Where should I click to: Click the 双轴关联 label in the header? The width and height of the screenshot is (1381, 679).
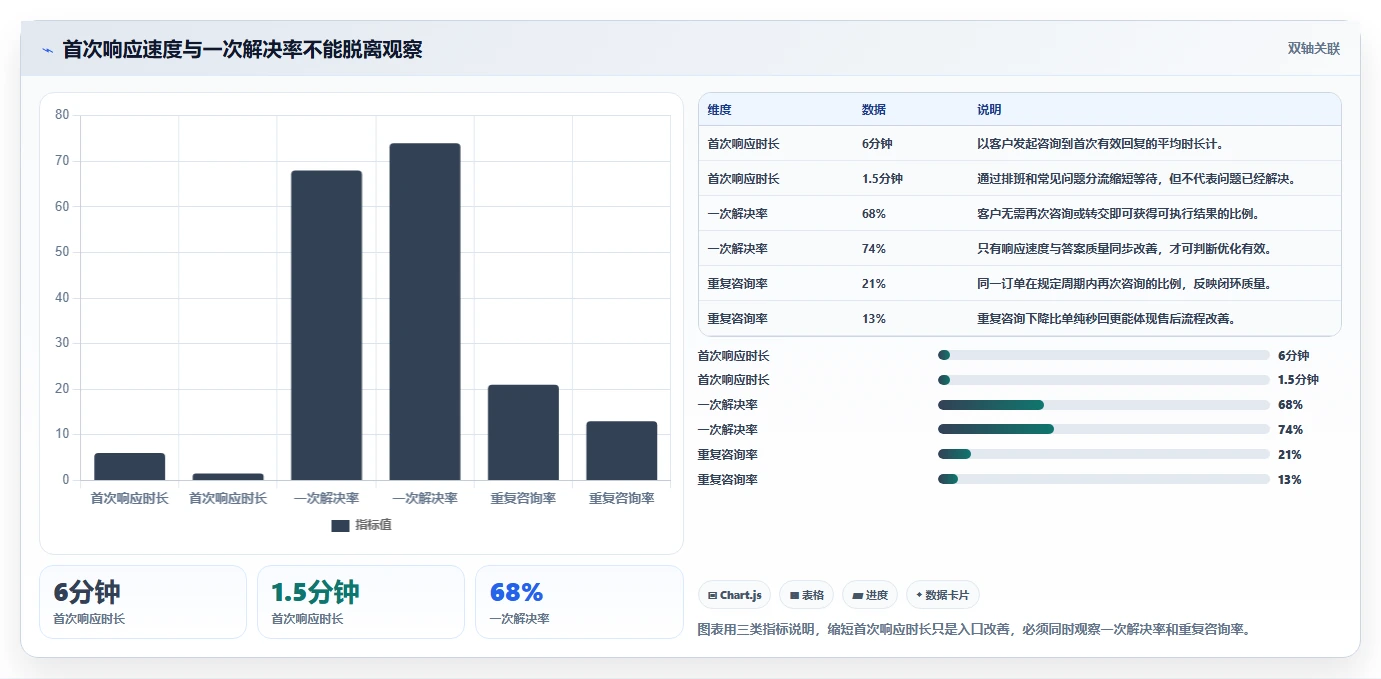[1313, 48]
